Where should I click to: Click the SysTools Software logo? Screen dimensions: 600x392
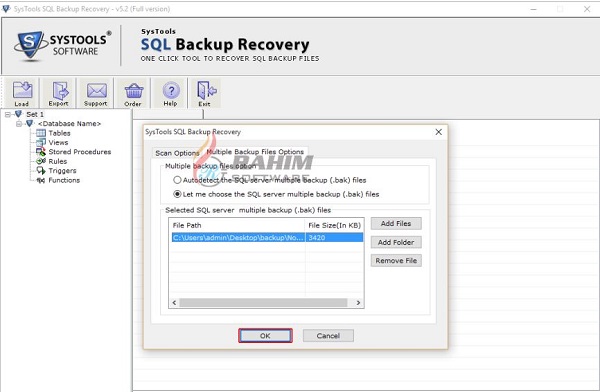[62, 46]
